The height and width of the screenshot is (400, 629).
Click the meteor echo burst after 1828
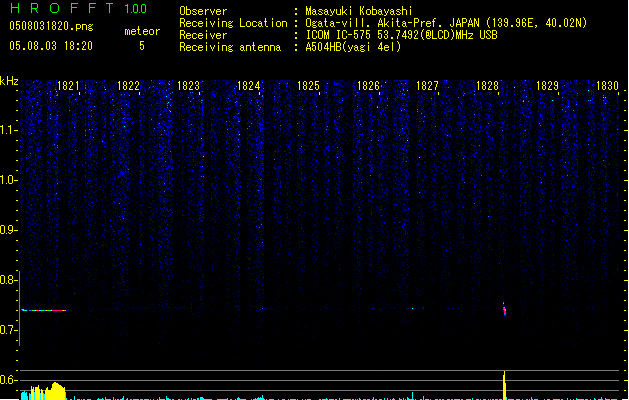click(x=504, y=309)
